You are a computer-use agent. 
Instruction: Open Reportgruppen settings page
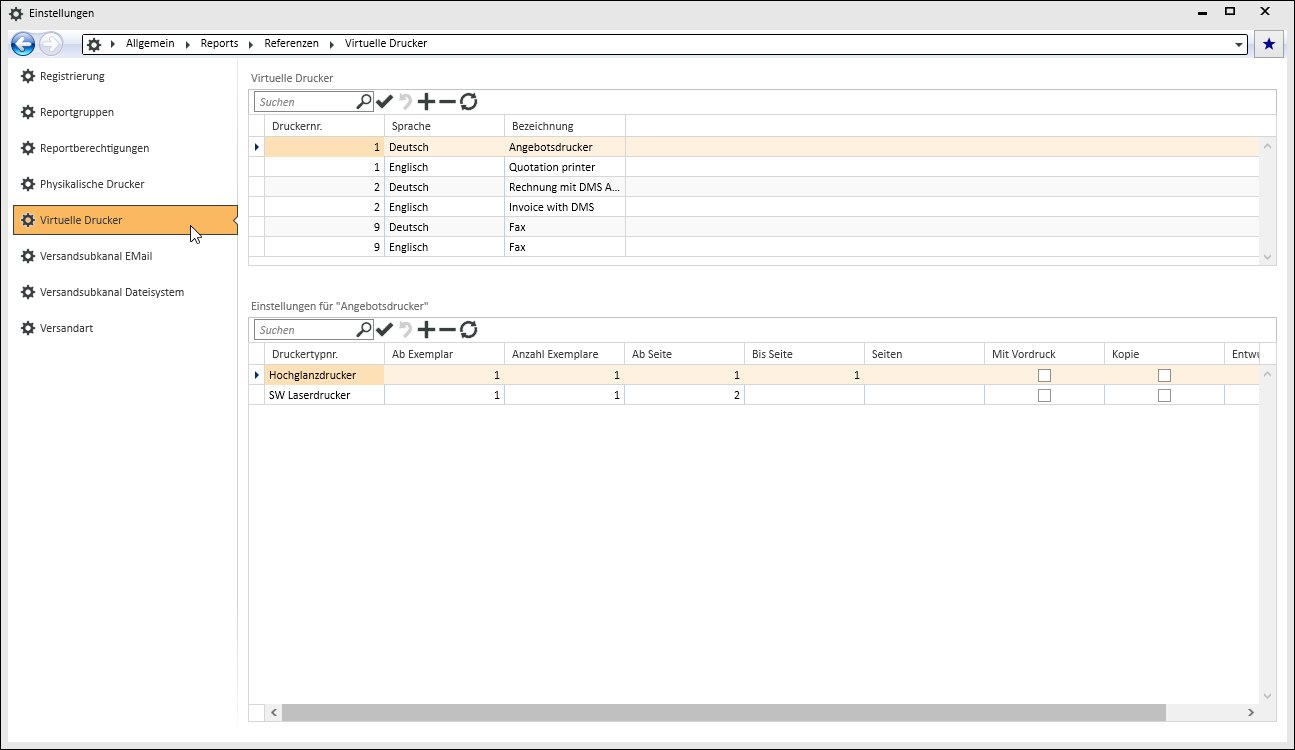pyautogui.click(x=125, y=112)
